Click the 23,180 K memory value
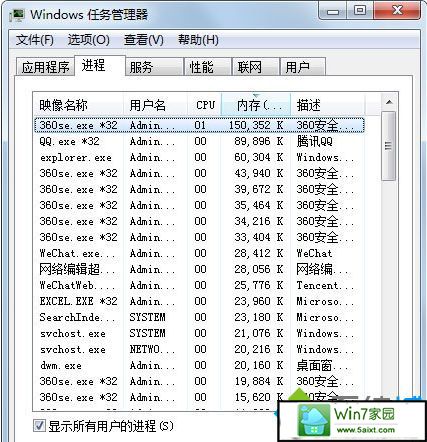 tap(259, 317)
